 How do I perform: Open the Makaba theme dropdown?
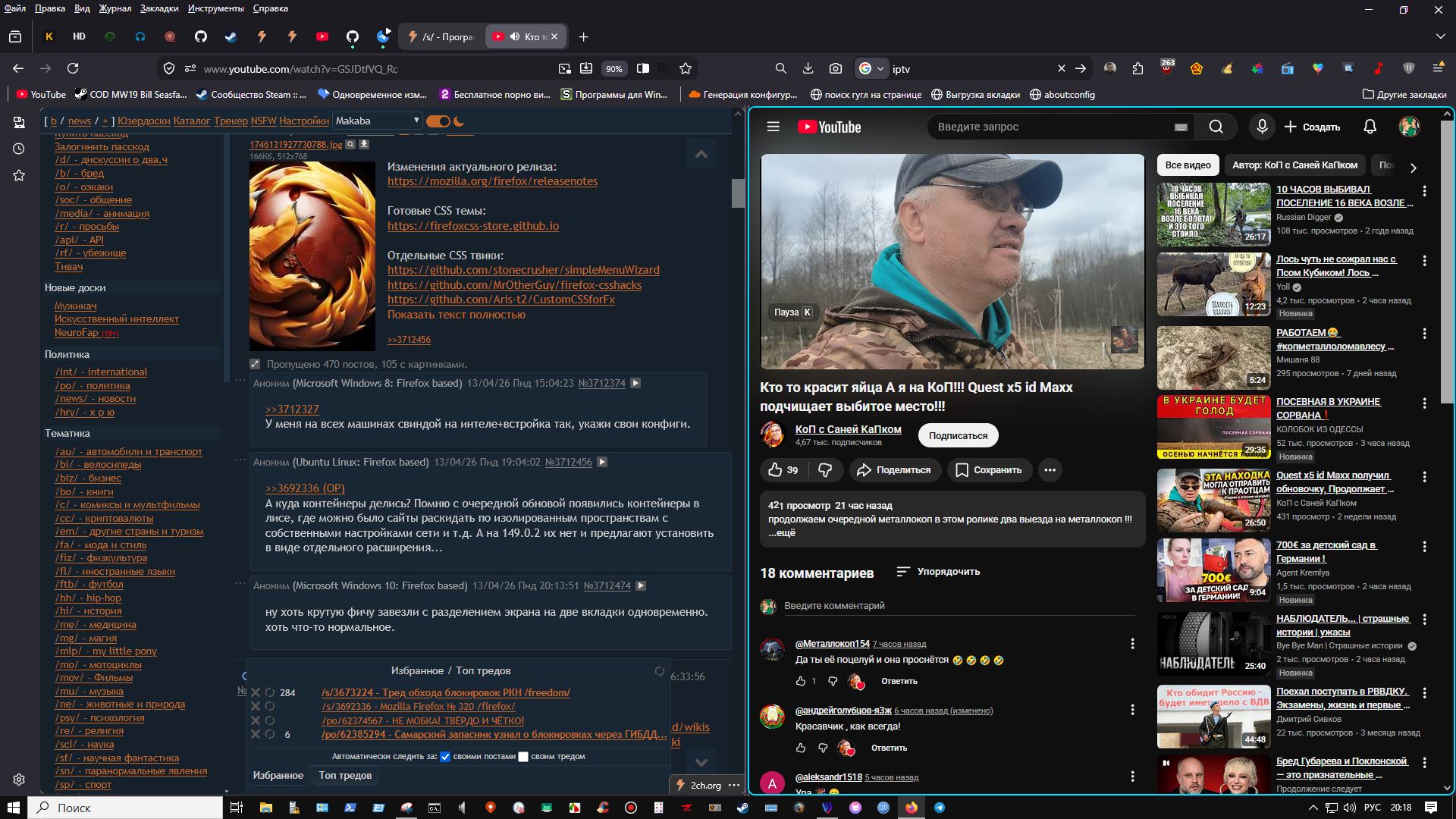(377, 121)
